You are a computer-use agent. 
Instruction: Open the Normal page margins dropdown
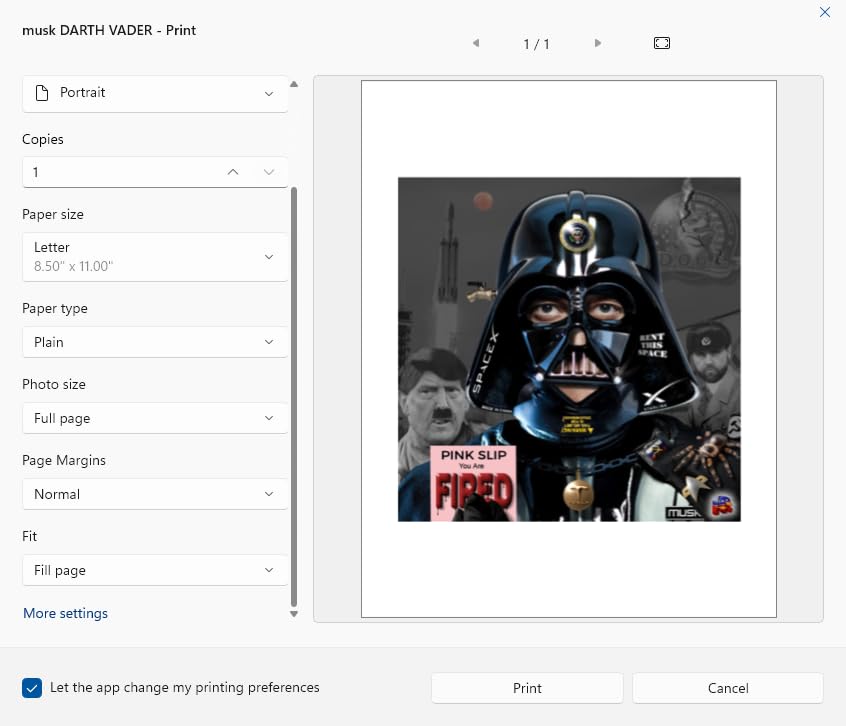pos(155,494)
